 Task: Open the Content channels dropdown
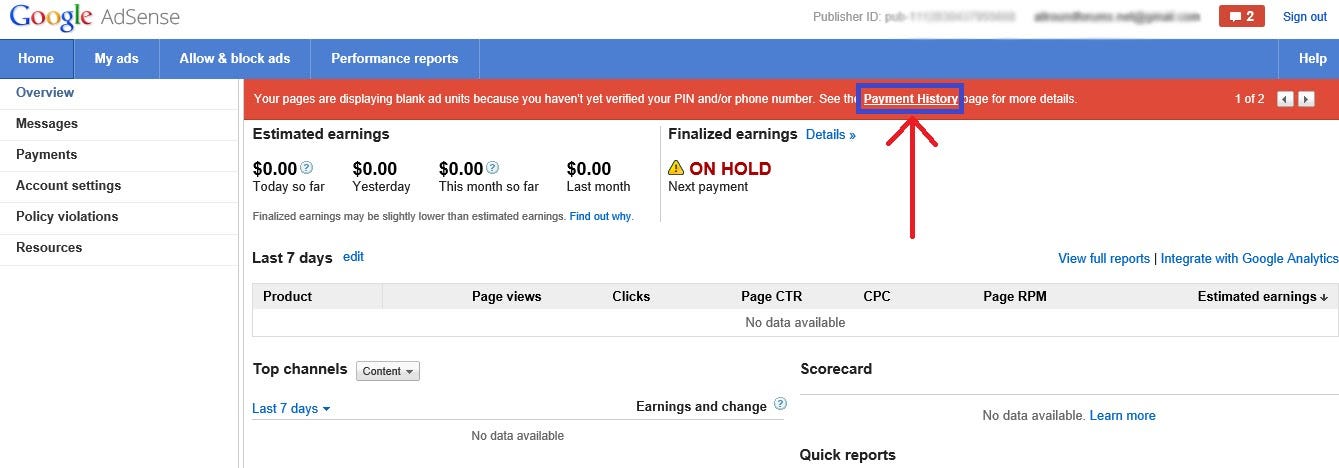(x=388, y=371)
